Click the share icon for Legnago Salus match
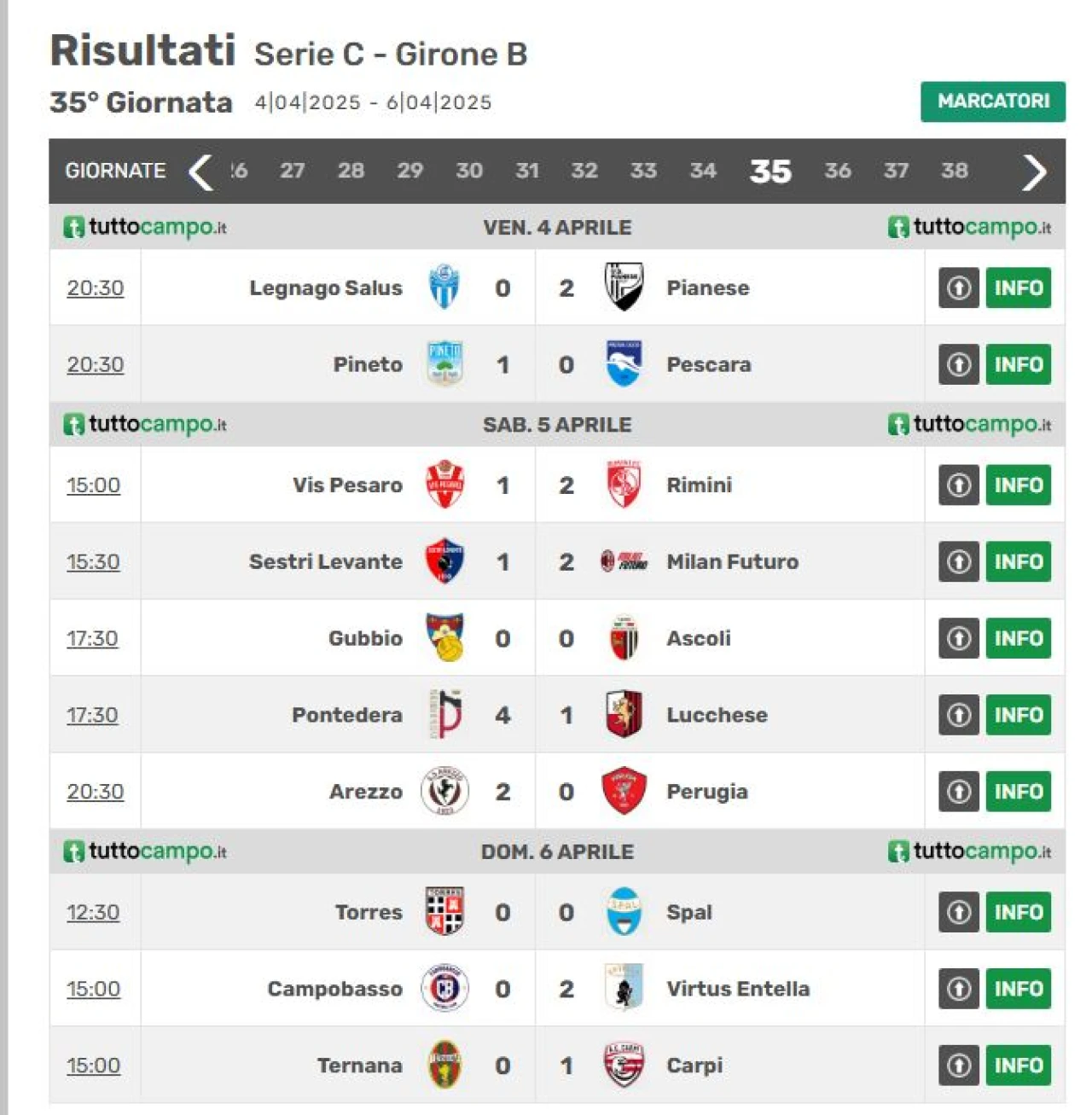The image size is (1092, 1115). tap(959, 287)
